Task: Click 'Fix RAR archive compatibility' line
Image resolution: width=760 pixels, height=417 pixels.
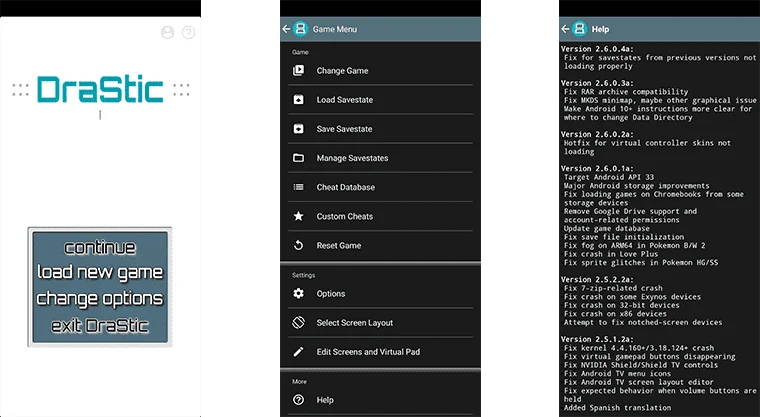Action: 626,92
